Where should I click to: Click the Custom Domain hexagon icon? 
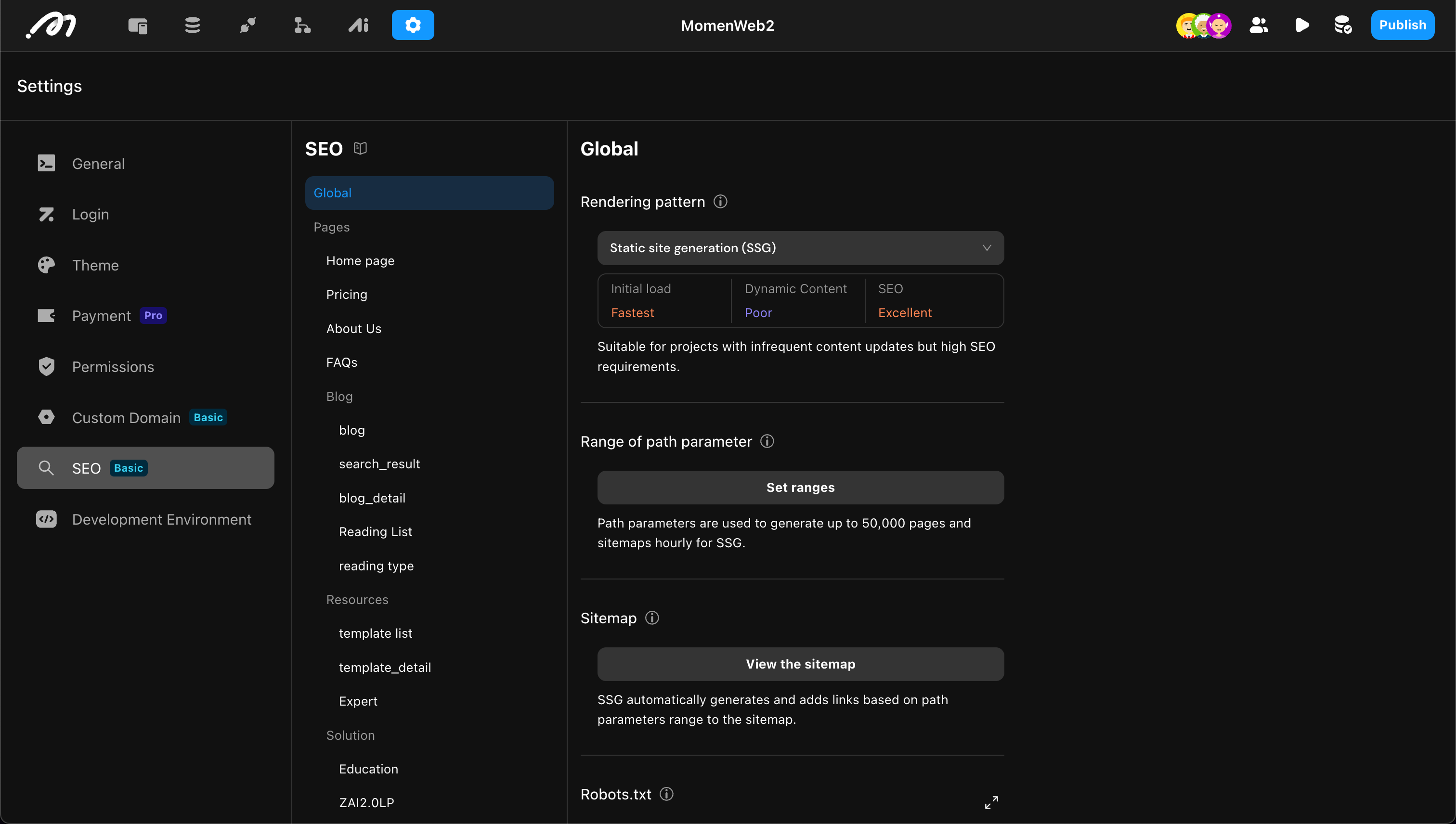(x=46, y=417)
